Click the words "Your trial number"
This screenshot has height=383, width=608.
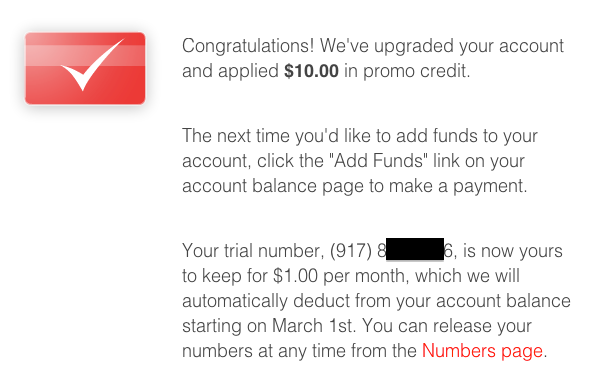tap(251, 251)
